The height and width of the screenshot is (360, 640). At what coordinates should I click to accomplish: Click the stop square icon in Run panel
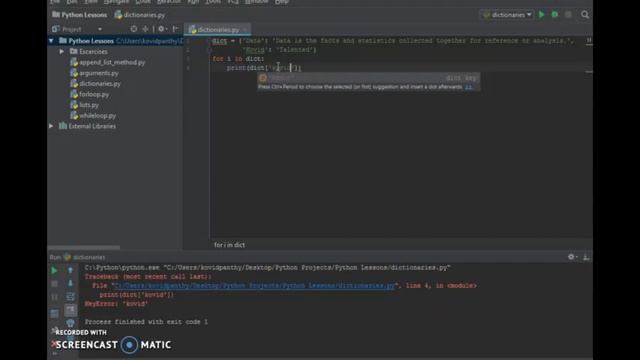[54, 283]
